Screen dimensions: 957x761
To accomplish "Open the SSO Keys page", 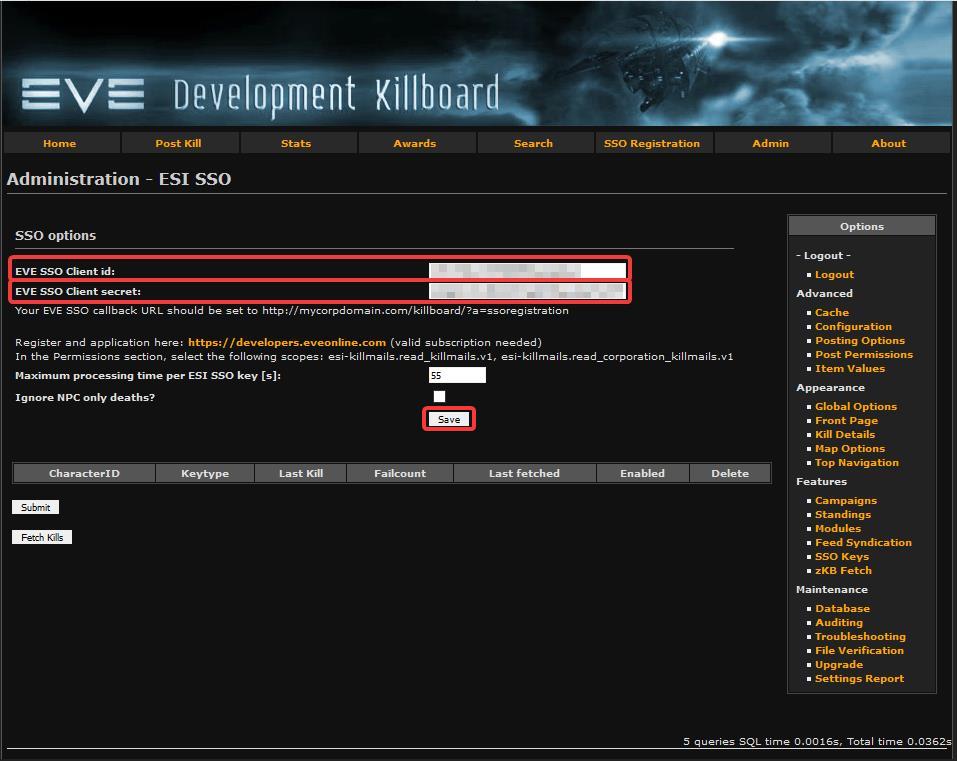I will 842,557.
